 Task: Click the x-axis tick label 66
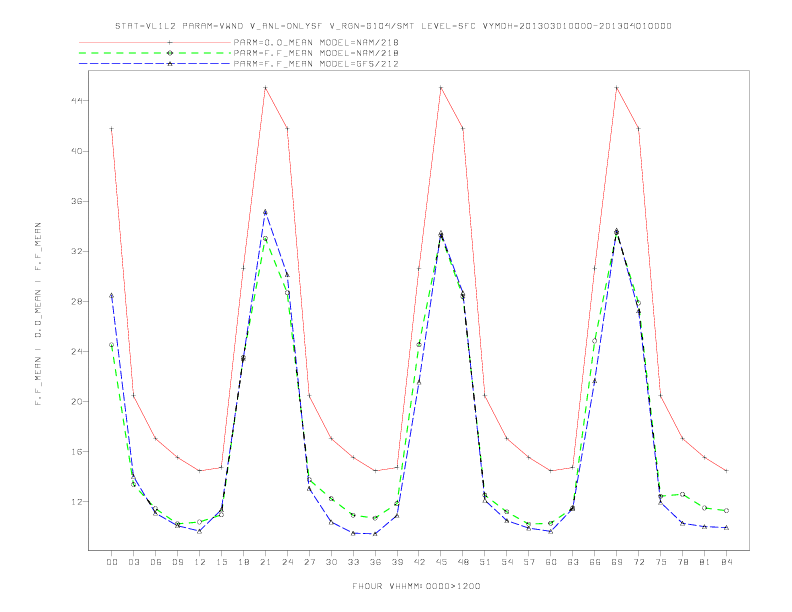click(595, 562)
